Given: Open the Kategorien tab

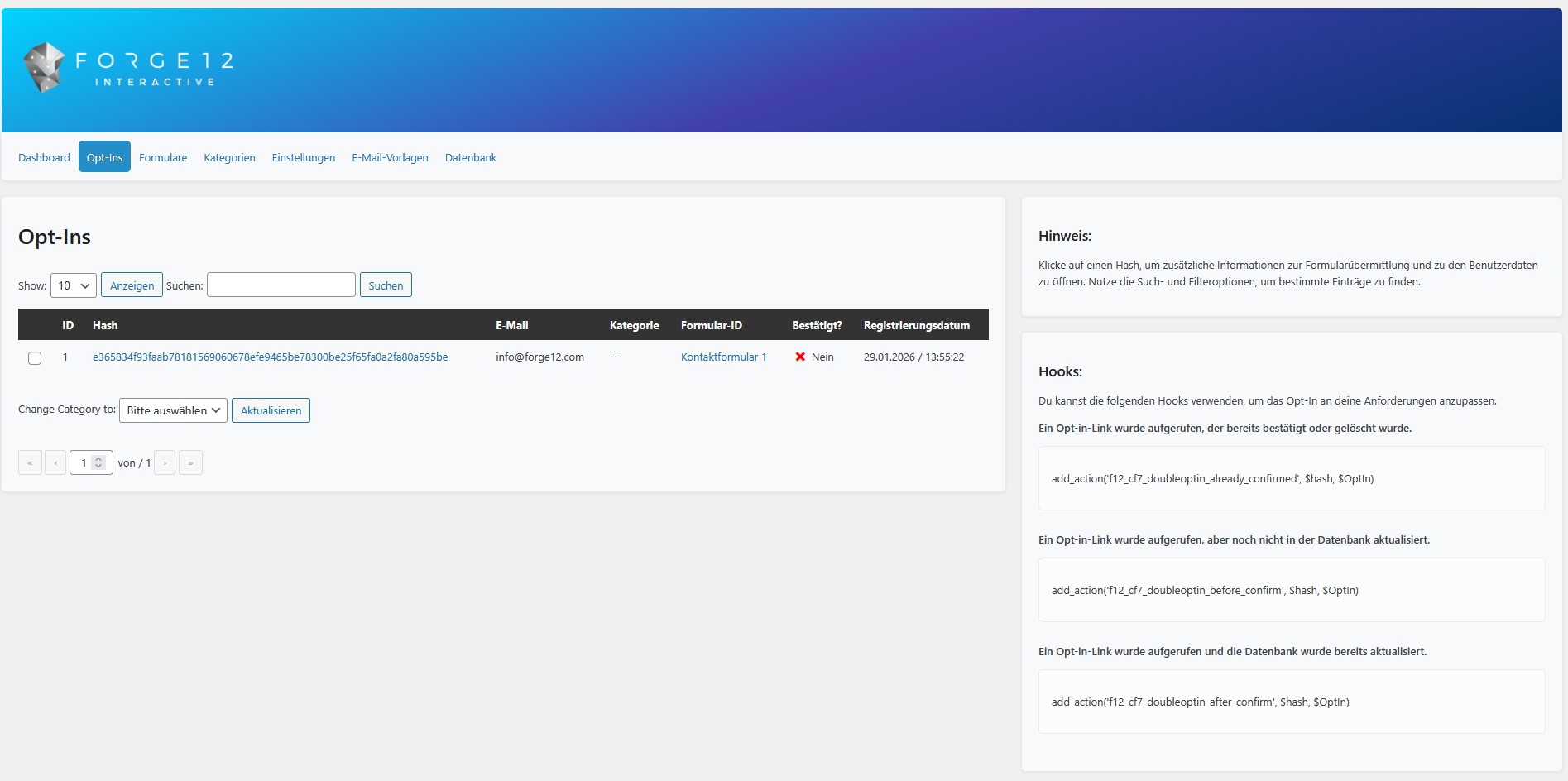Looking at the screenshot, I should pos(229,157).
